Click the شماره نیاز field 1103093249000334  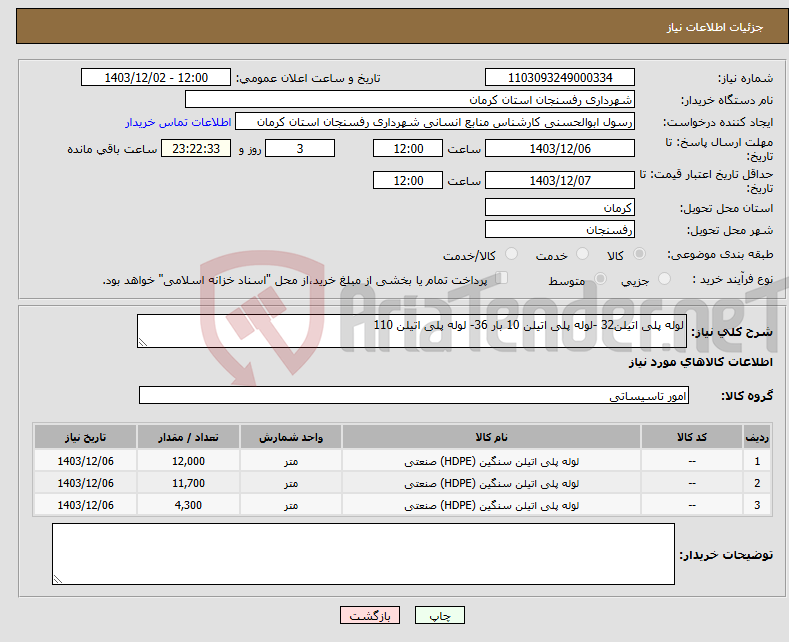560,77
